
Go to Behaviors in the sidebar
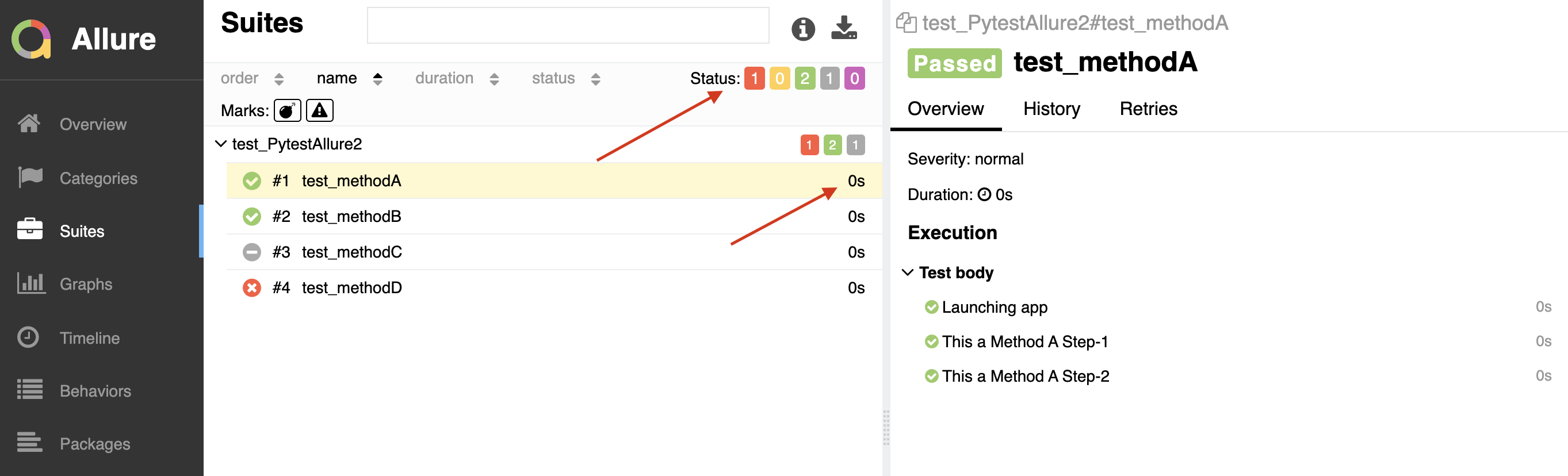tap(95, 391)
